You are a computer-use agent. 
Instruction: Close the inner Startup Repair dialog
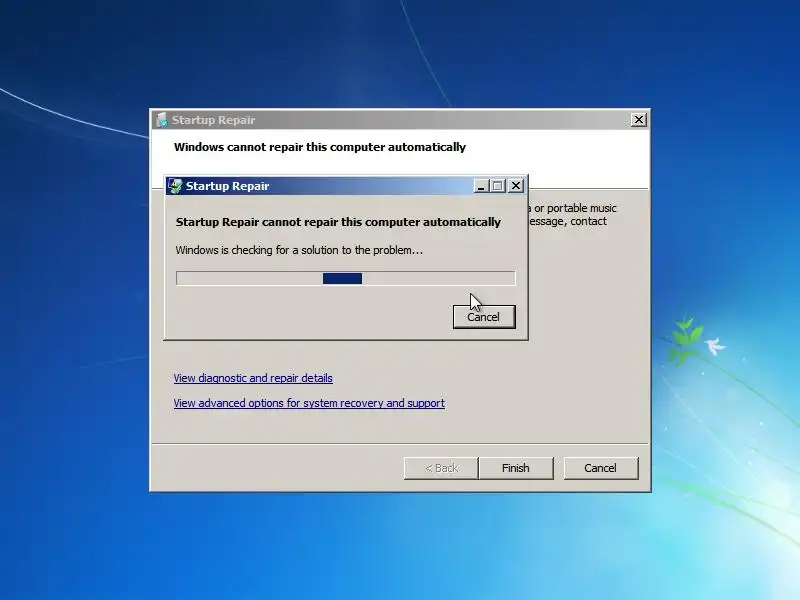[516, 186]
